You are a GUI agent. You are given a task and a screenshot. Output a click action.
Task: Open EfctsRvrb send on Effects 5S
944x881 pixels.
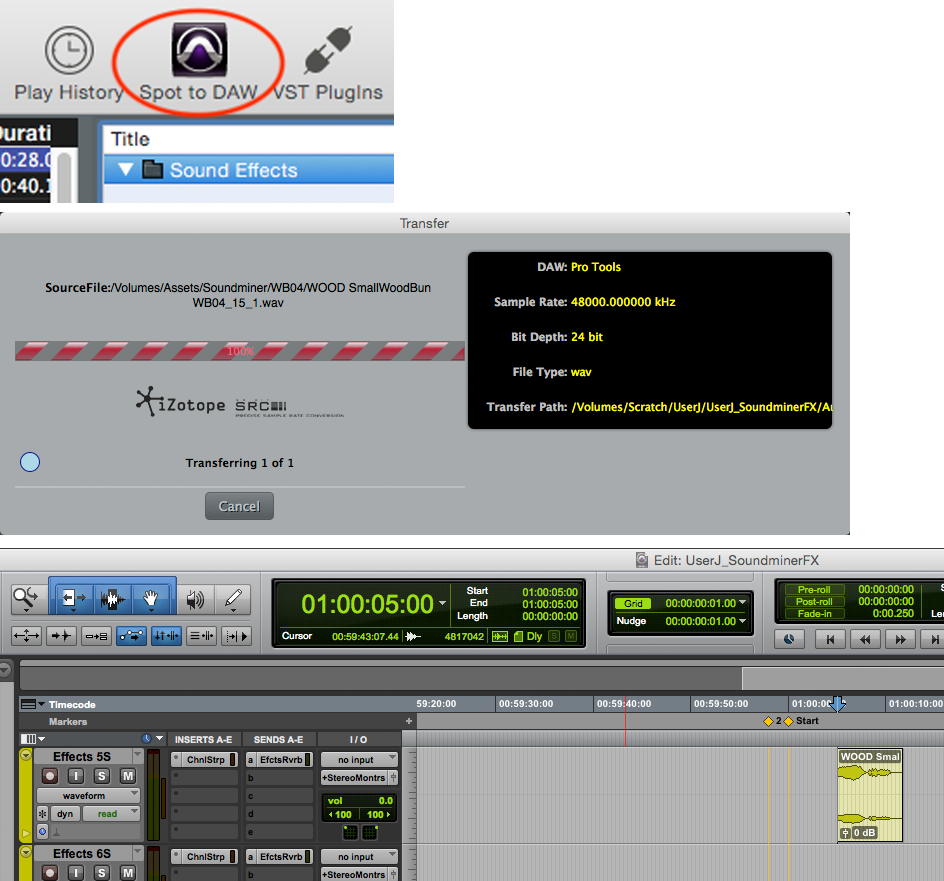pyautogui.click(x=279, y=760)
